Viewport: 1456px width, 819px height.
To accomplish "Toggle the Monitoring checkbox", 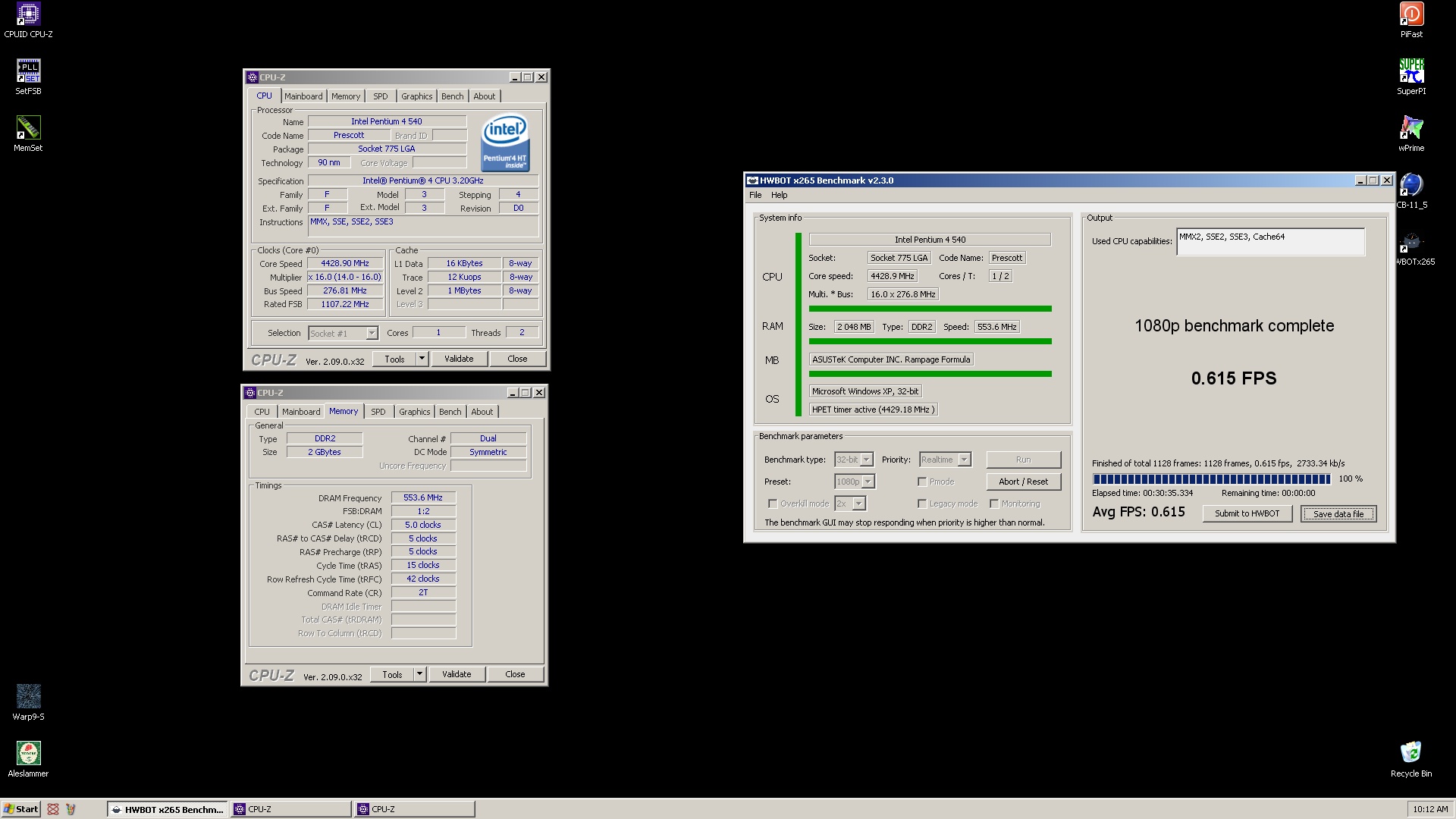I will tap(993, 504).
